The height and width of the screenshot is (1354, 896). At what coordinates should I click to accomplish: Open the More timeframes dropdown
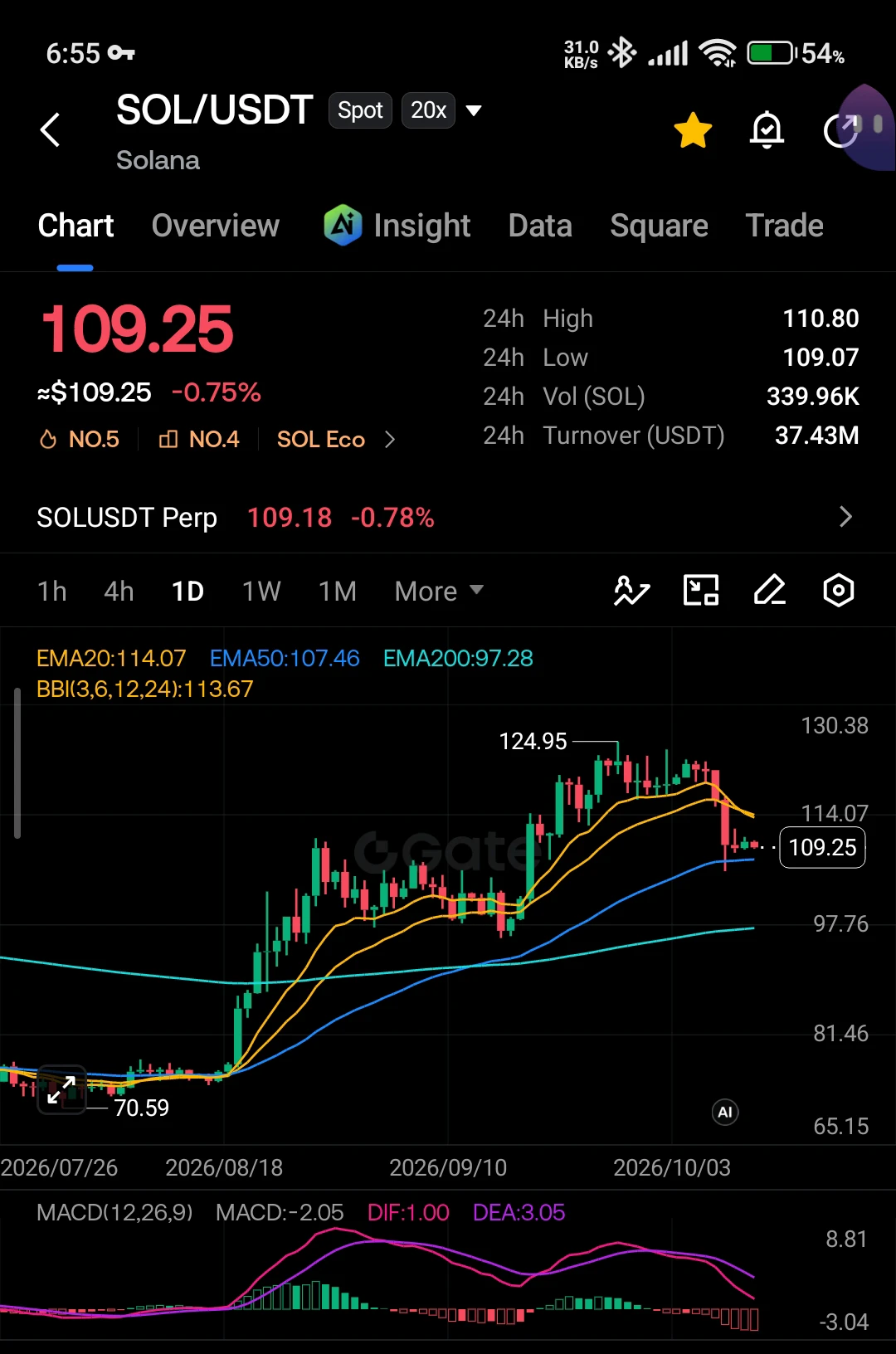click(x=439, y=591)
